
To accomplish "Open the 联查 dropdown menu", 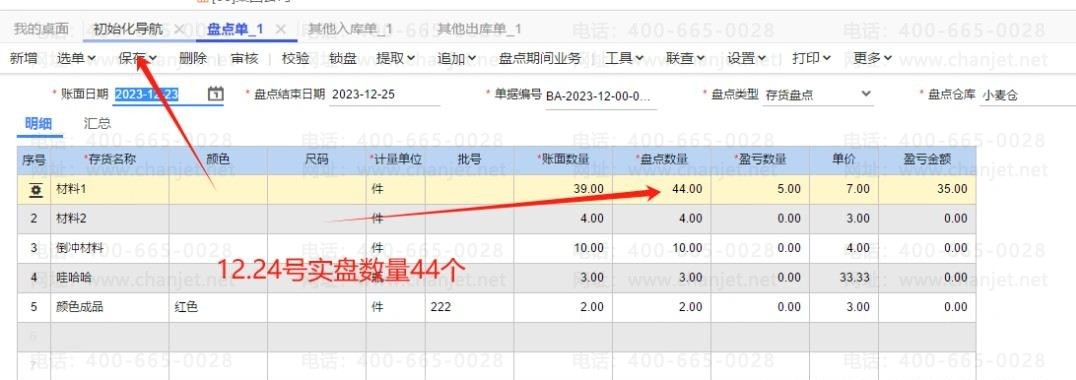I will point(686,58).
